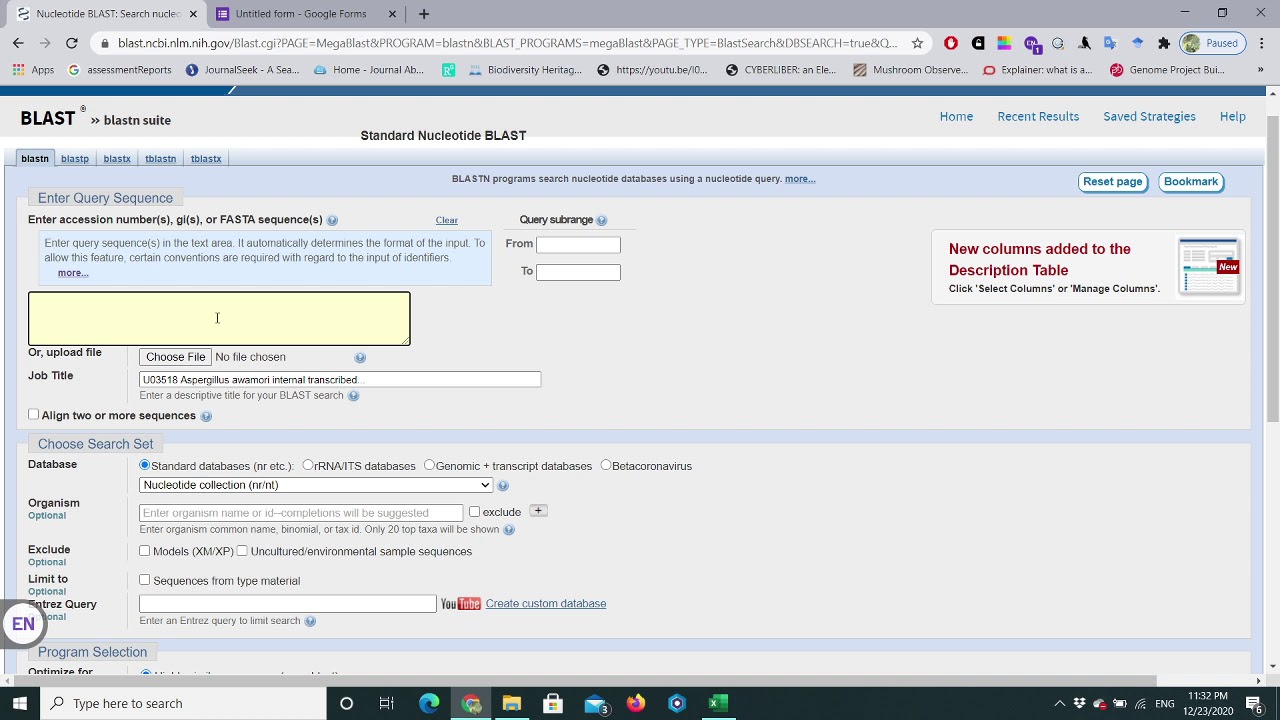Open a new browser tab
The width and height of the screenshot is (1280, 720).
(424, 14)
